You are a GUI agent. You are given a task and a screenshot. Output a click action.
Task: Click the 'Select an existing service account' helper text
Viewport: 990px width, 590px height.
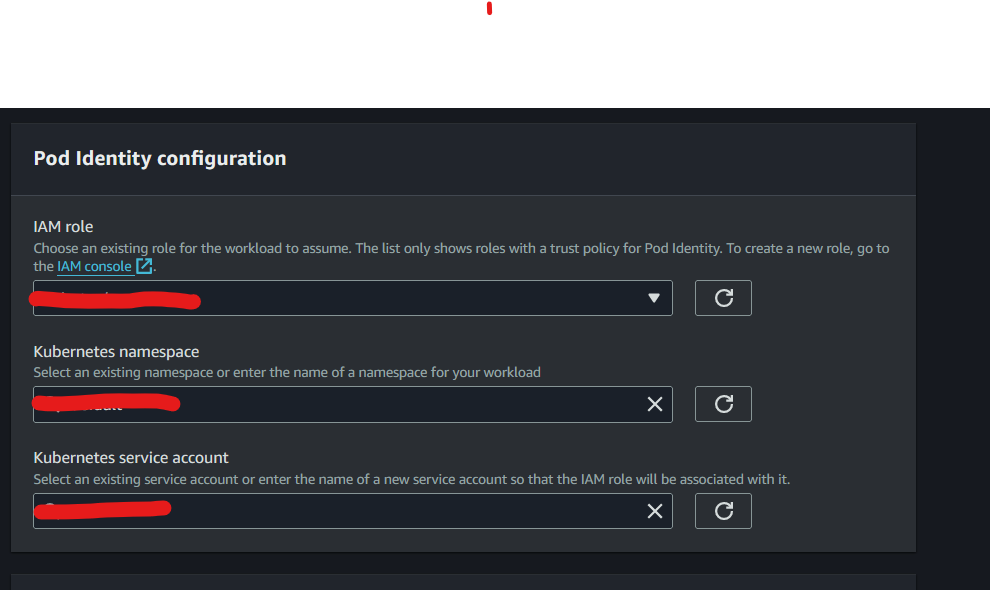point(412,479)
